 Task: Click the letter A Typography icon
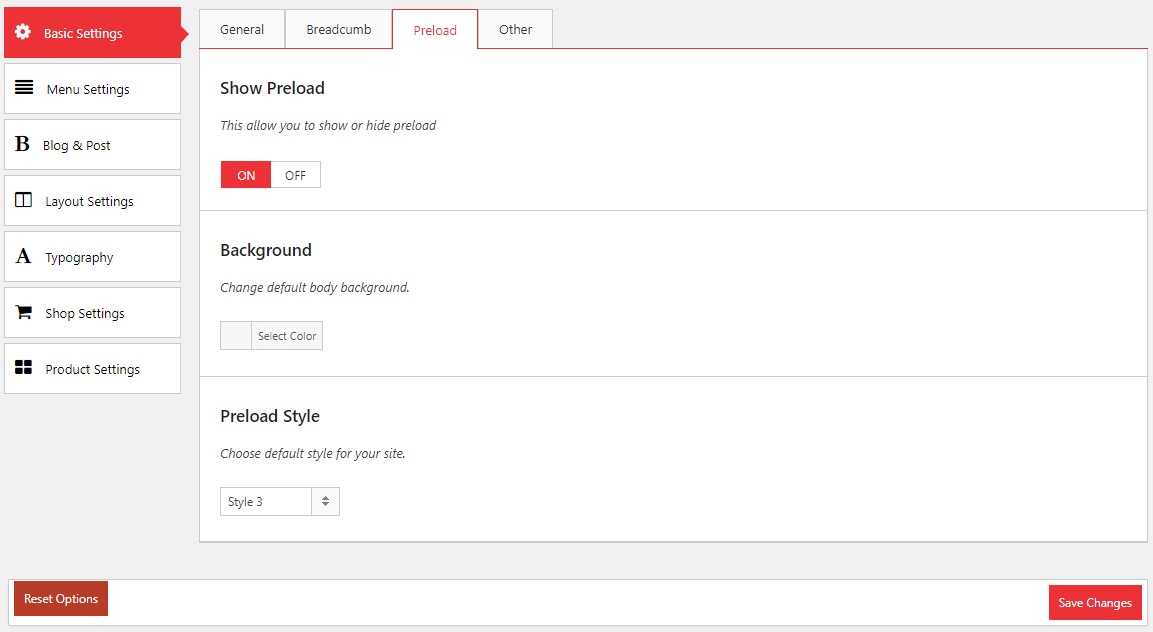point(23,257)
